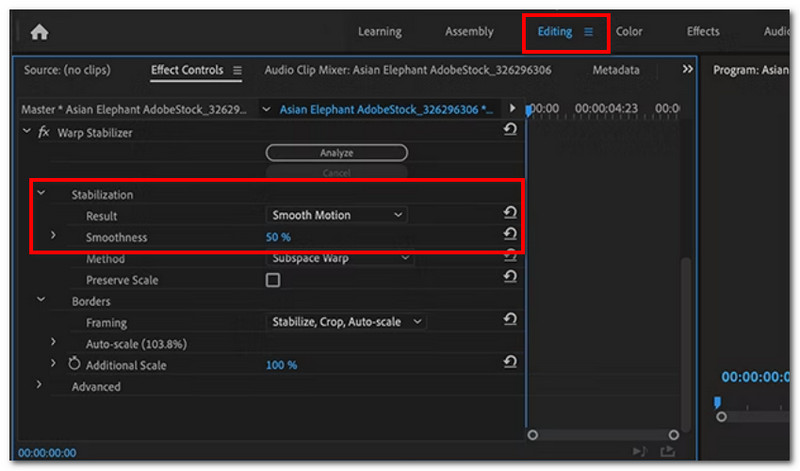Enable the Preserve Scale checkbox
The image size is (800, 471).
273,280
